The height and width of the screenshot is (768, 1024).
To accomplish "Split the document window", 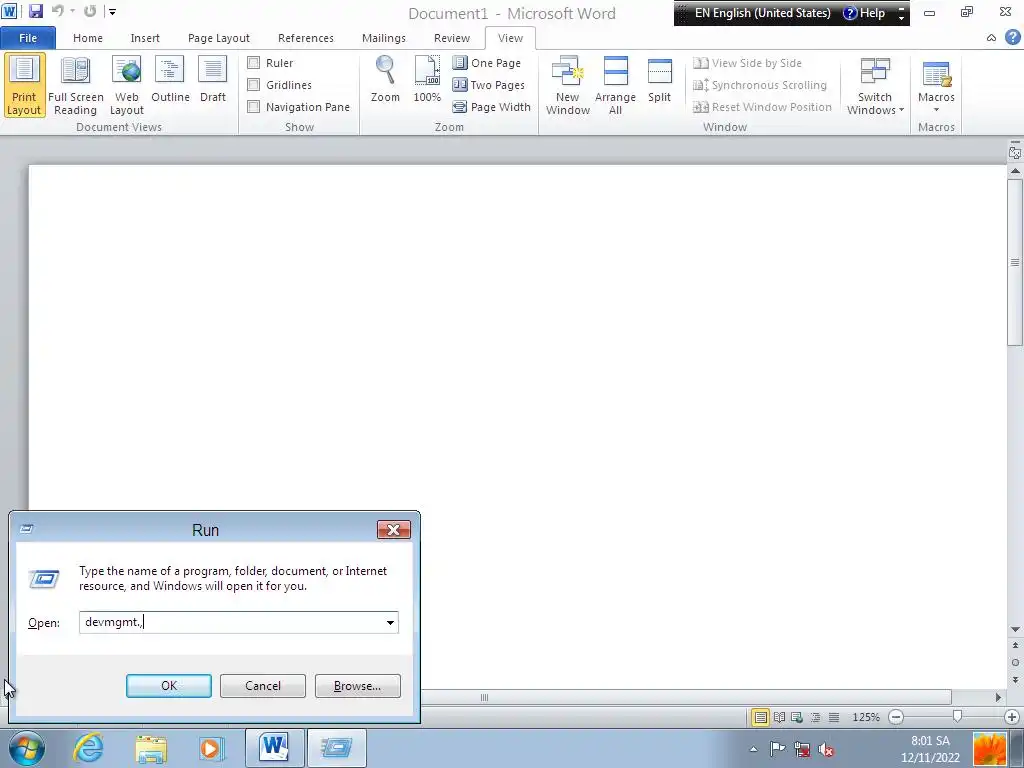I will click(x=660, y=80).
